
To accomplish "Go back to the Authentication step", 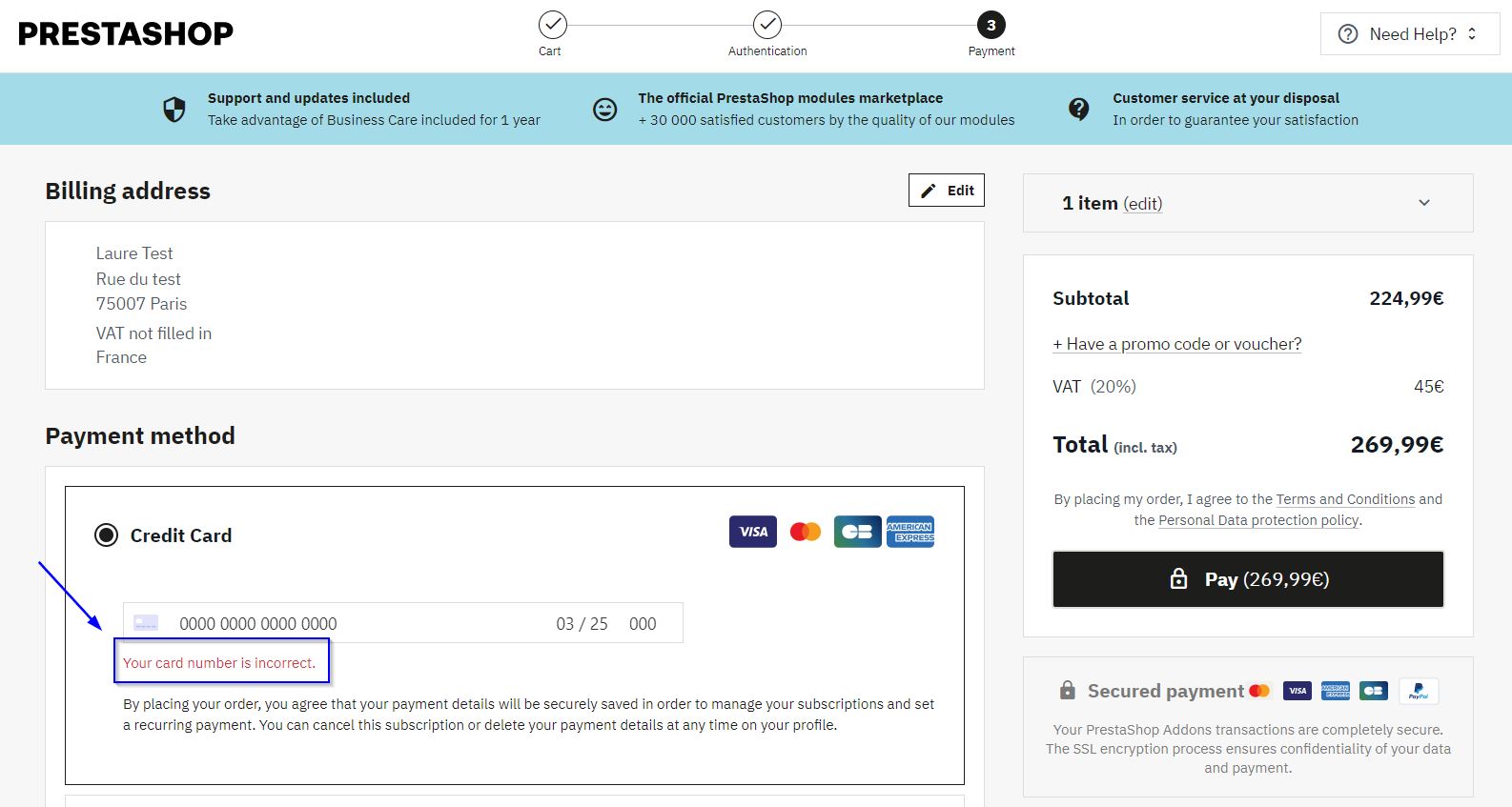I will [767, 26].
